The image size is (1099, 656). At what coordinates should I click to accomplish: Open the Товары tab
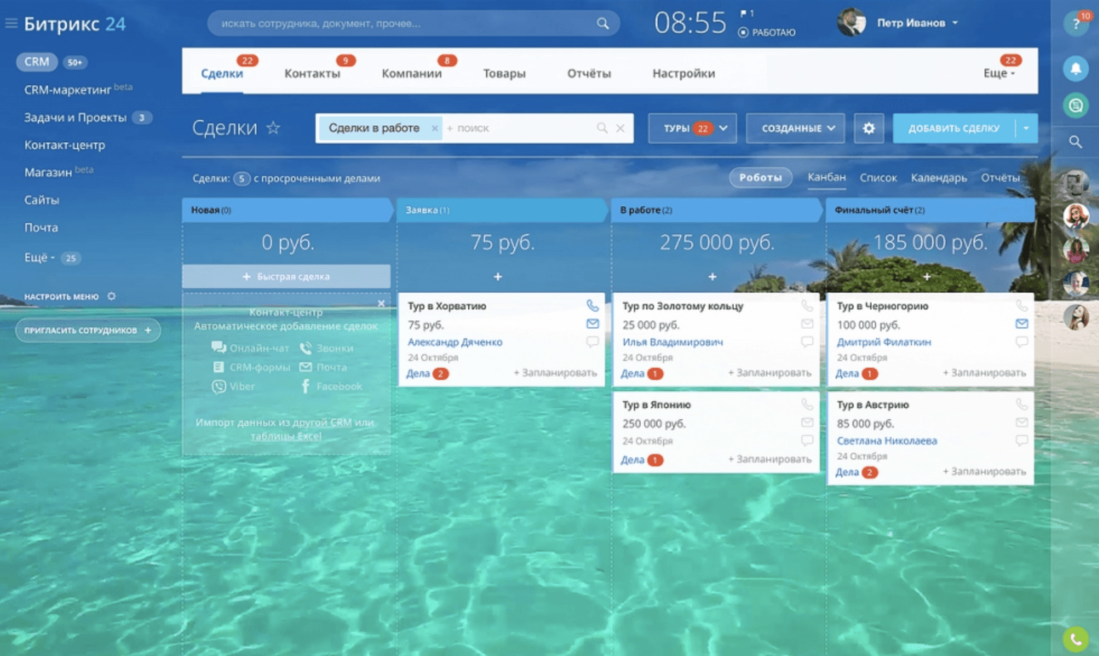[x=504, y=73]
